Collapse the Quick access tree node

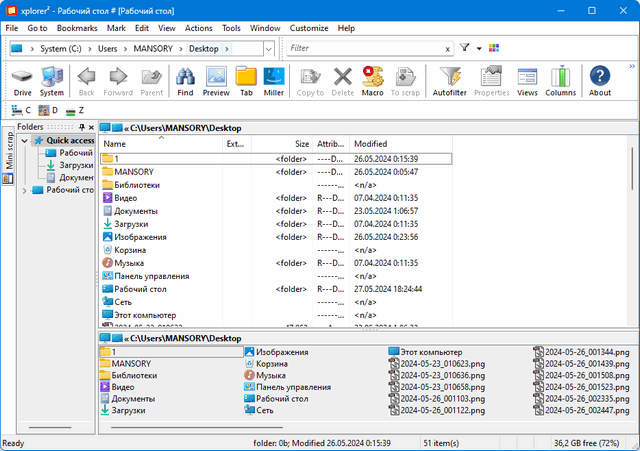25,141
